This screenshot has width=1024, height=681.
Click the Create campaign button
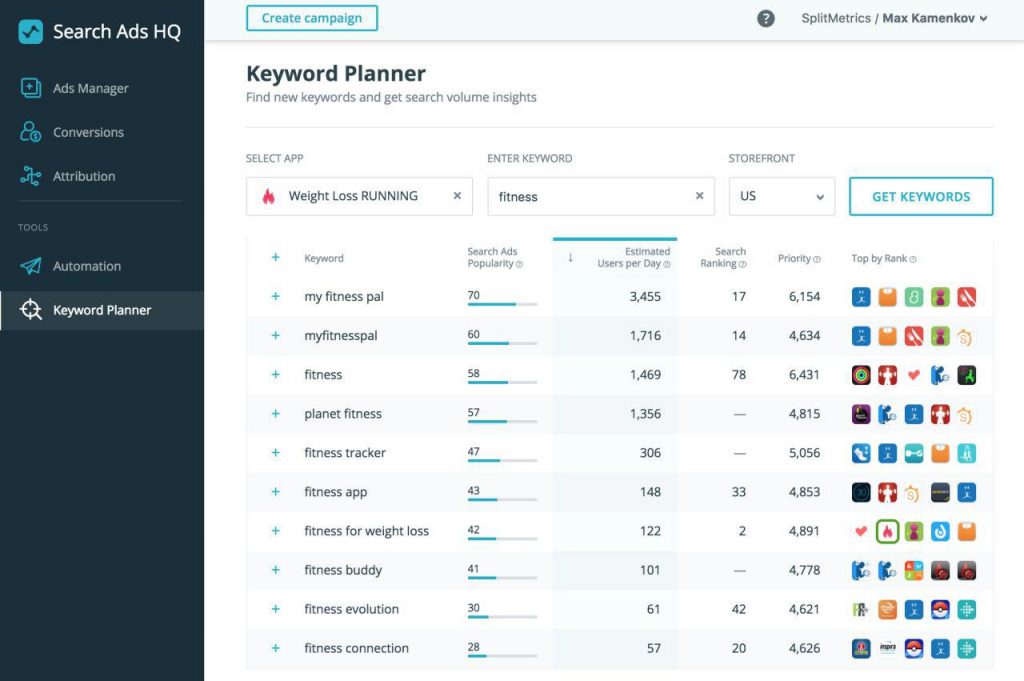[x=311, y=18]
